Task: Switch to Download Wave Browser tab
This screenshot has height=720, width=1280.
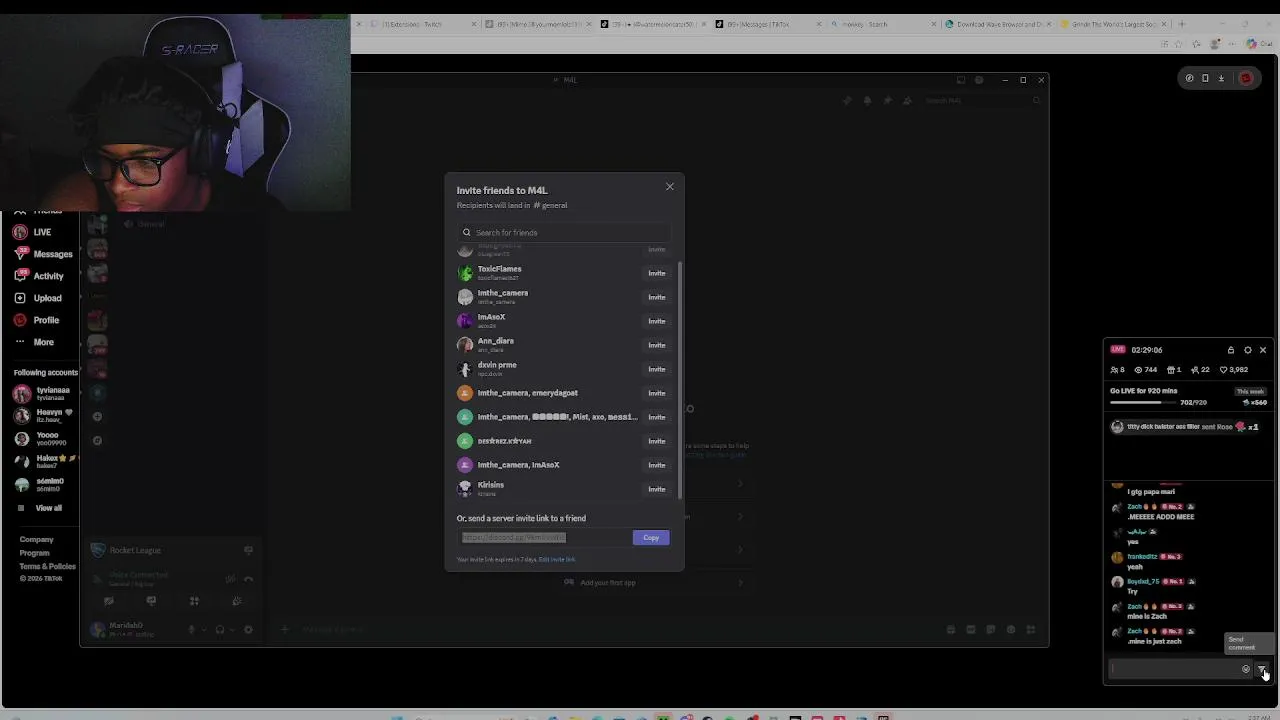Action: pos(1000,24)
